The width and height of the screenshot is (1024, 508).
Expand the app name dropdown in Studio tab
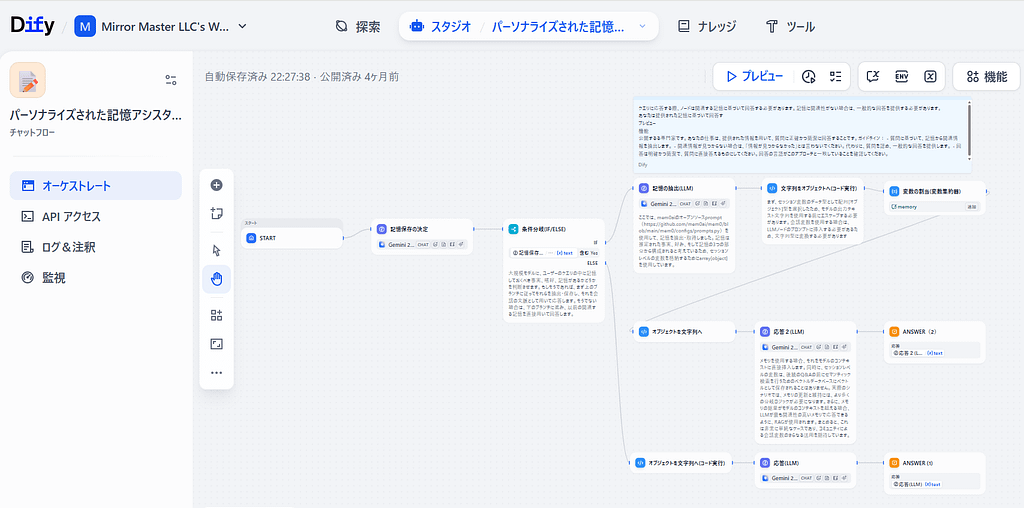642,26
